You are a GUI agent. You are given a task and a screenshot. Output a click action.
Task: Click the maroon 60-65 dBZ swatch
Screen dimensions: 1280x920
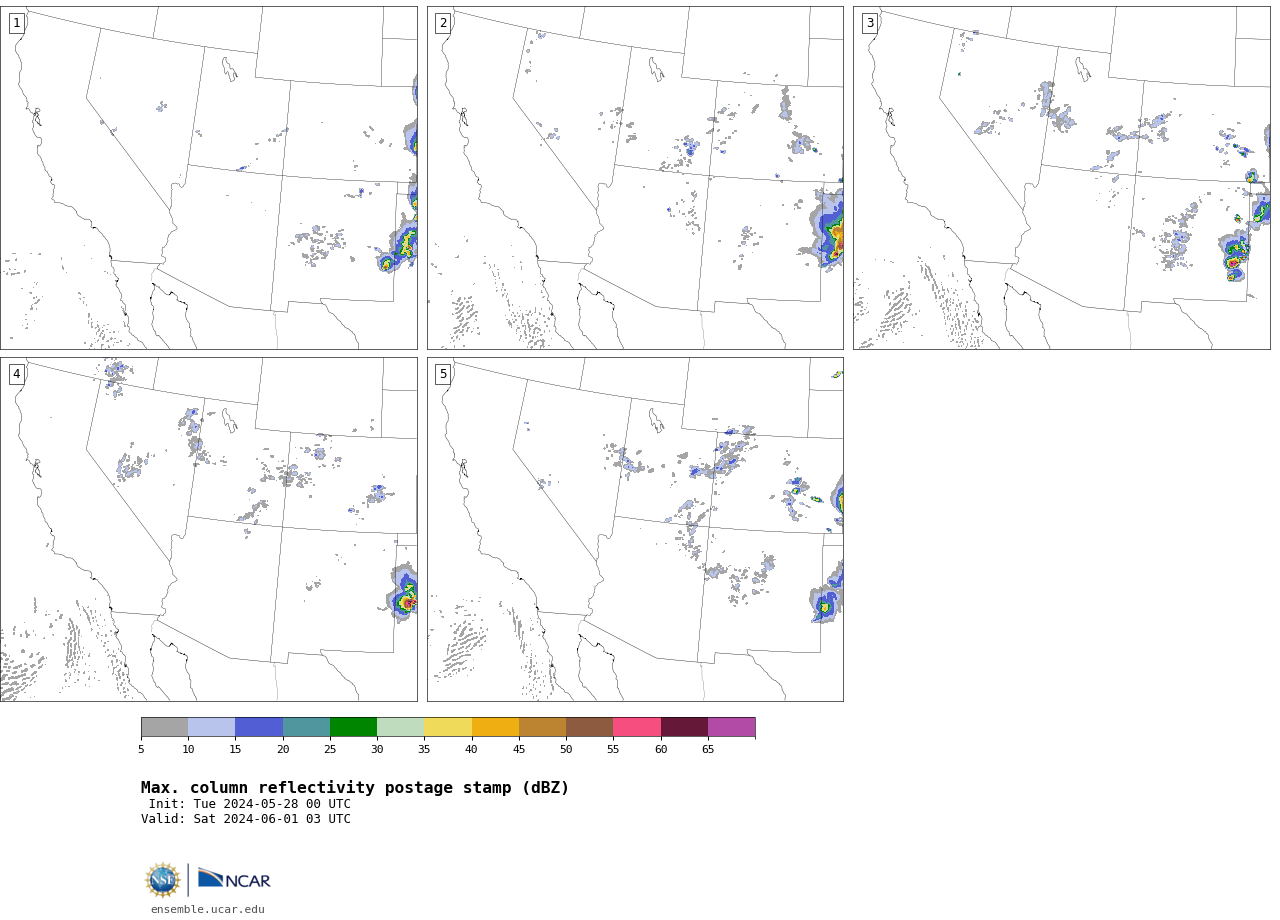(x=684, y=727)
